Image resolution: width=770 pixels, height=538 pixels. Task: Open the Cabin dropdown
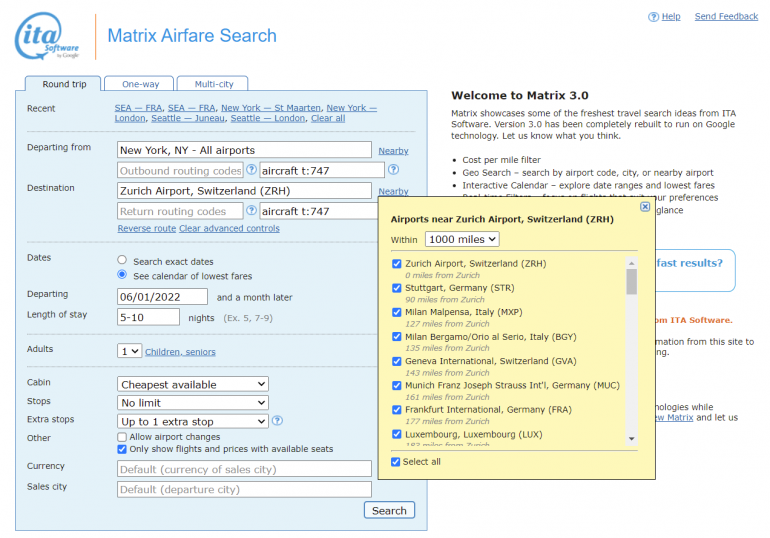pyautogui.click(x=193, y=384)
